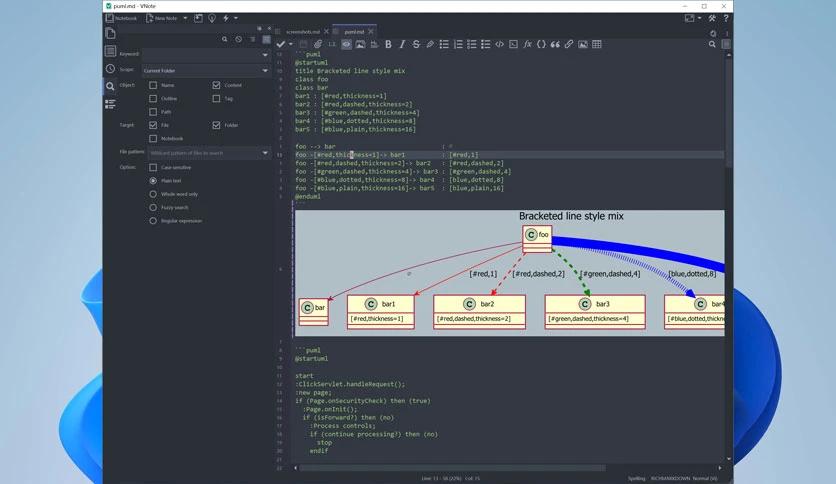This screenshot has height=484, width=836.
Task: Open the history clock panel in sidebar
Action: coord(110,68)
